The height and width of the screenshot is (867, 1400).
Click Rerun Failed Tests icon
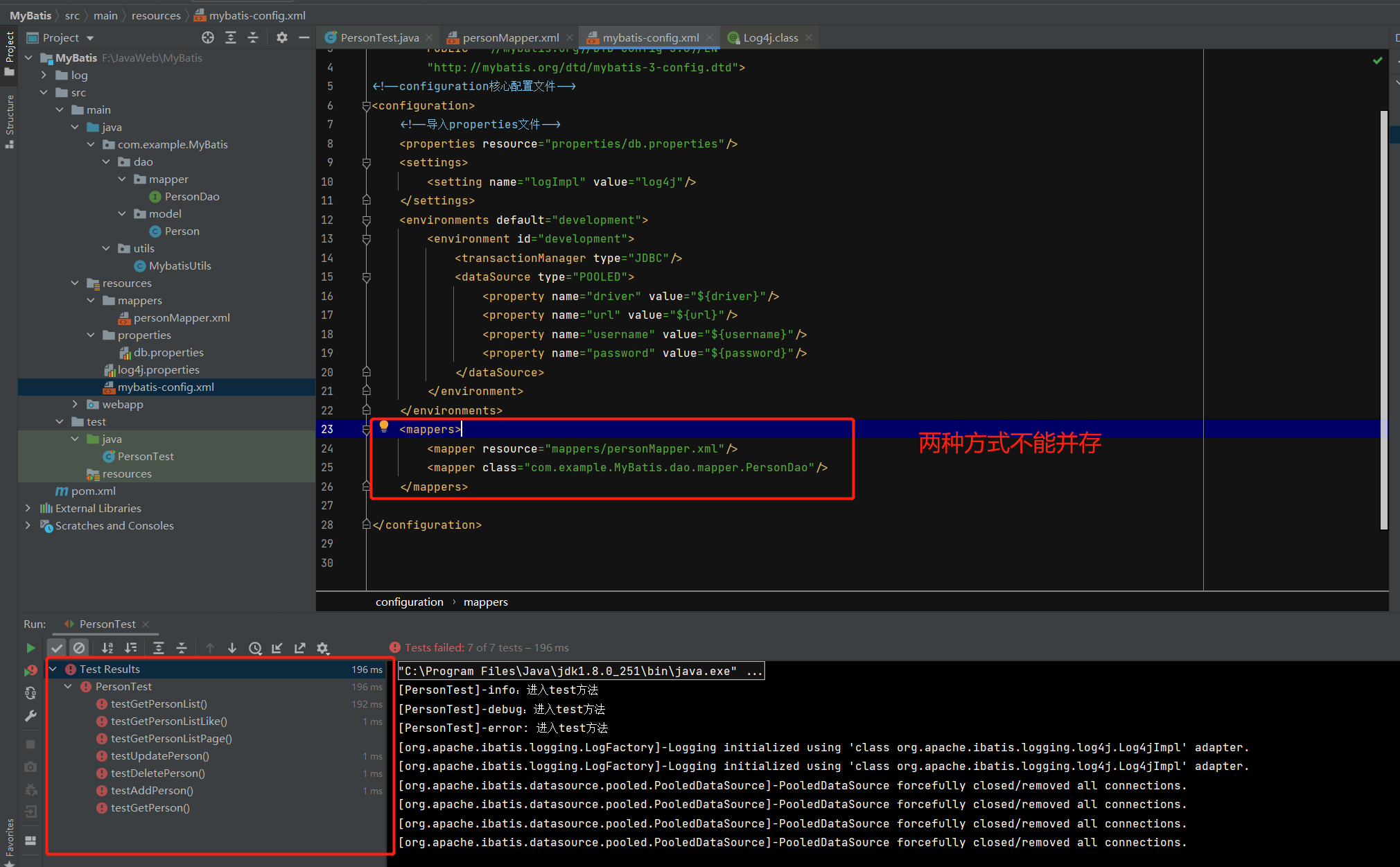coord(30,670)
